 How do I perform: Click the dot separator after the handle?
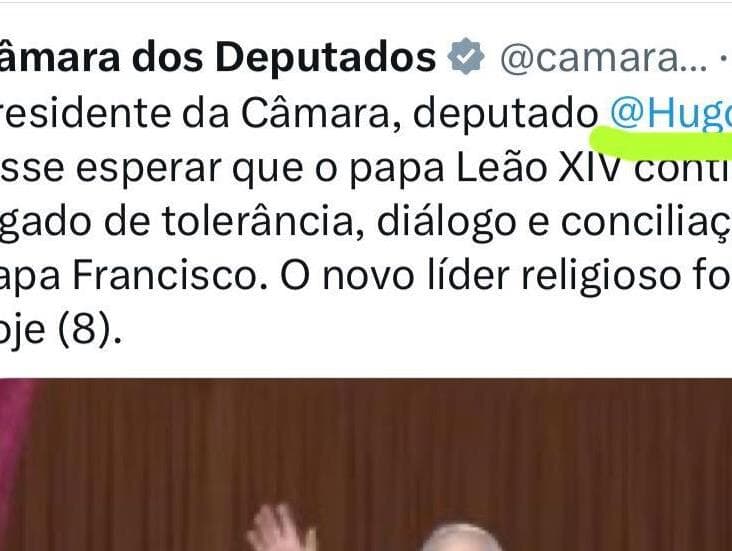724,58
